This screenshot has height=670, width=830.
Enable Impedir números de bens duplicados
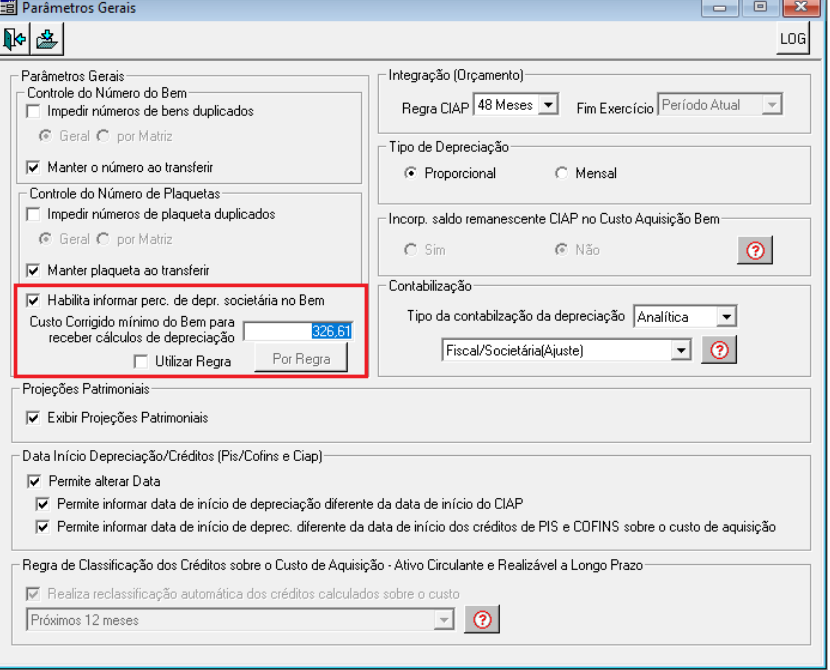click(x=33, y=111)
